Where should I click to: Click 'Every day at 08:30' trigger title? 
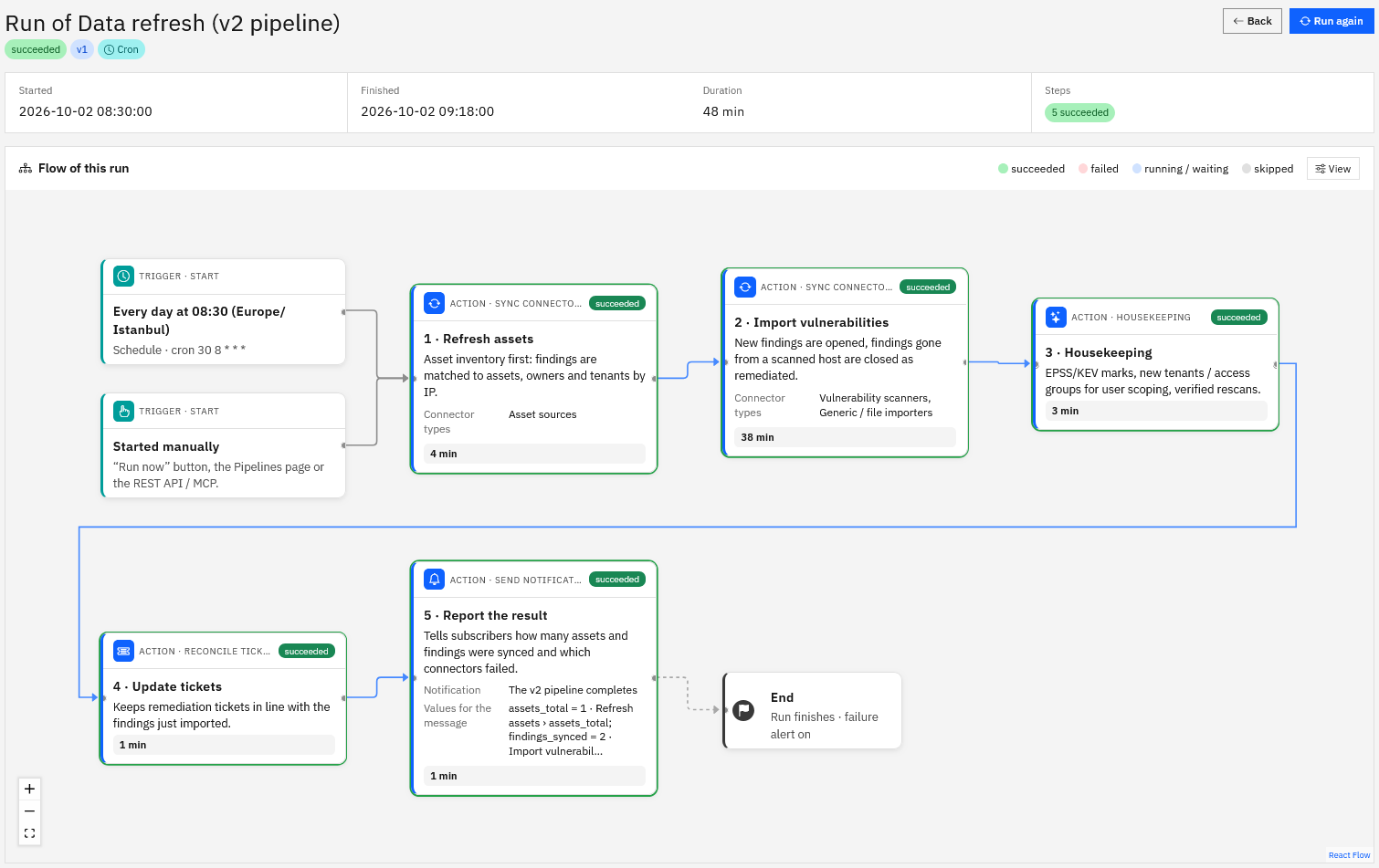point(199,320)
